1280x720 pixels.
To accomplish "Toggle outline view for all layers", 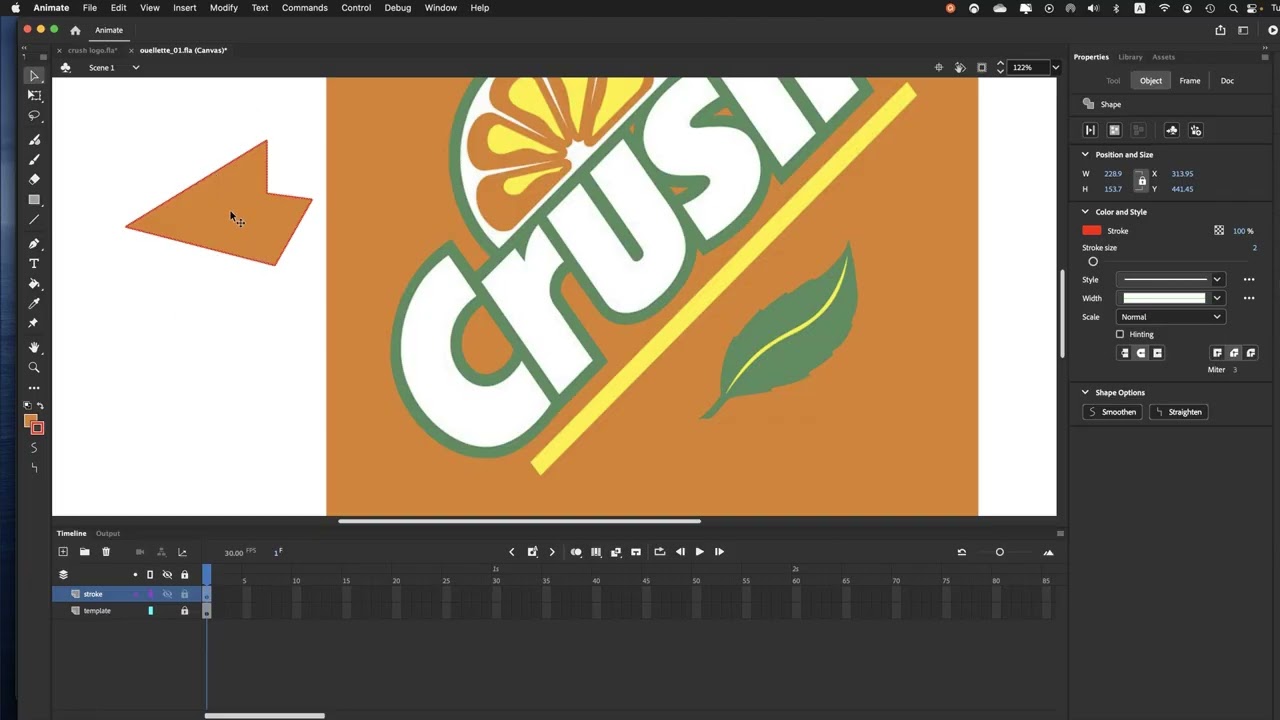I will 150,575.
